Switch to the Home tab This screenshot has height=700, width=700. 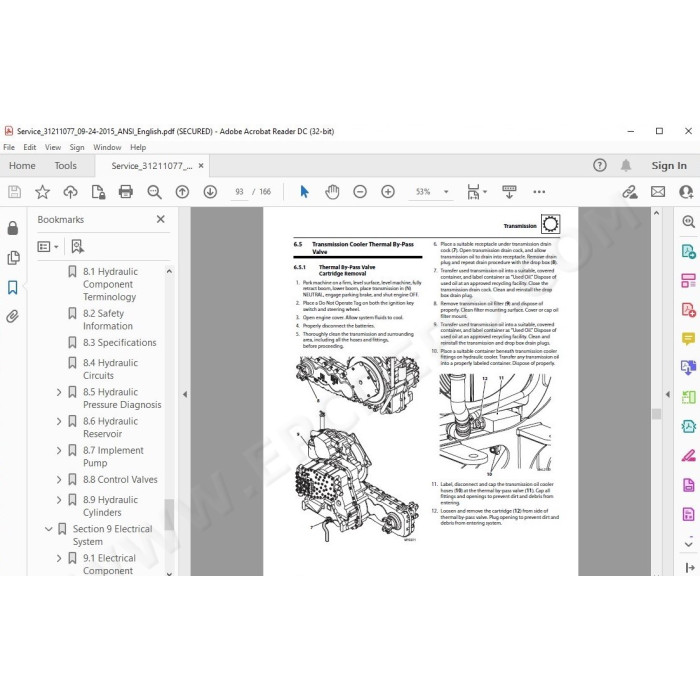pos(22,166)
